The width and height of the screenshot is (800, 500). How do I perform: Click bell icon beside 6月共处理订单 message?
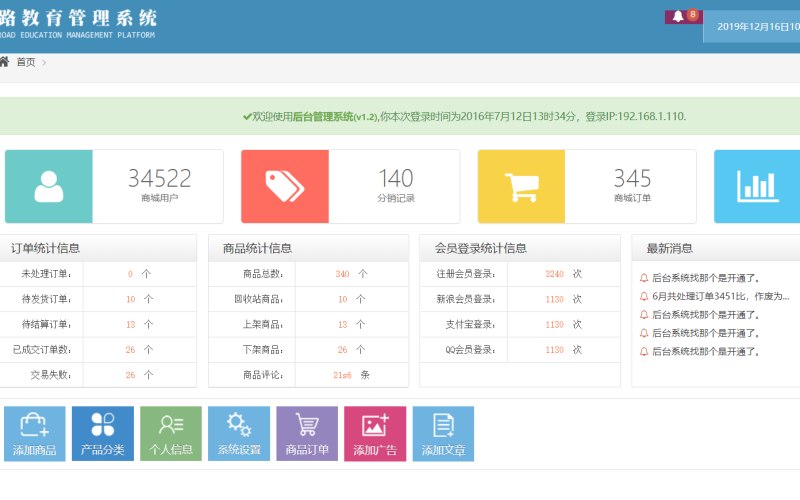(x=644, y=296)
